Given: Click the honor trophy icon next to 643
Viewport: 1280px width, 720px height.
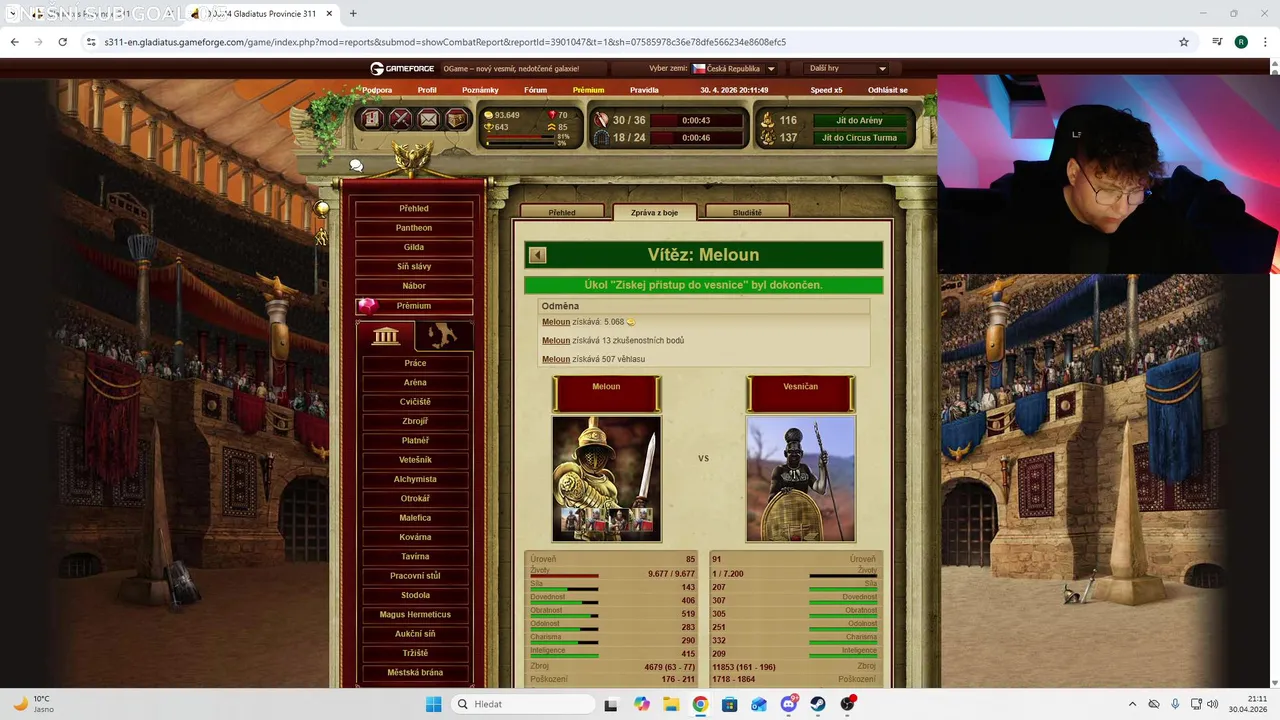Looking at the screenshot, I should [489, 127].
